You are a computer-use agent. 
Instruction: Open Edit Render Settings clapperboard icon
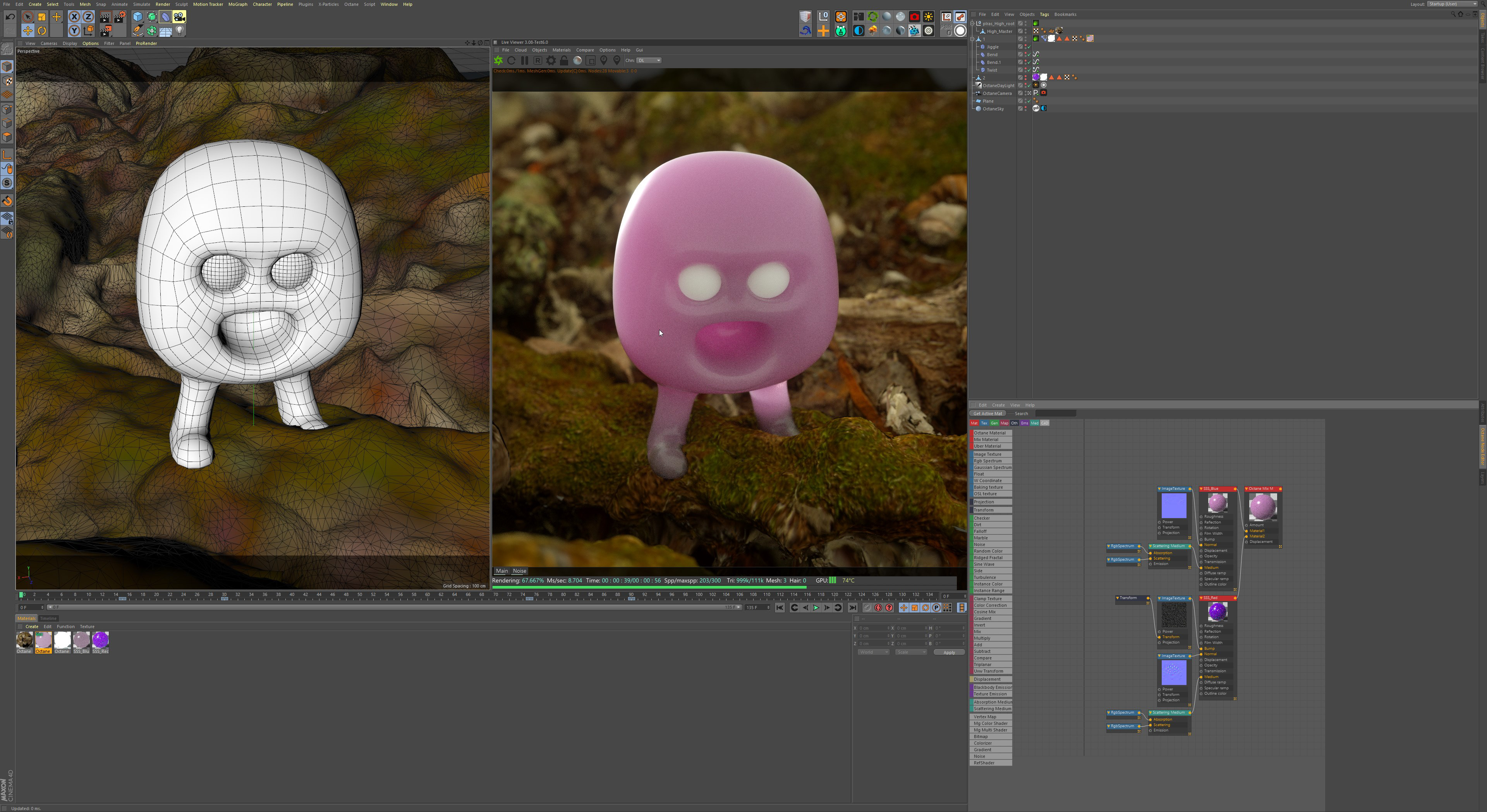coord(120,17)
